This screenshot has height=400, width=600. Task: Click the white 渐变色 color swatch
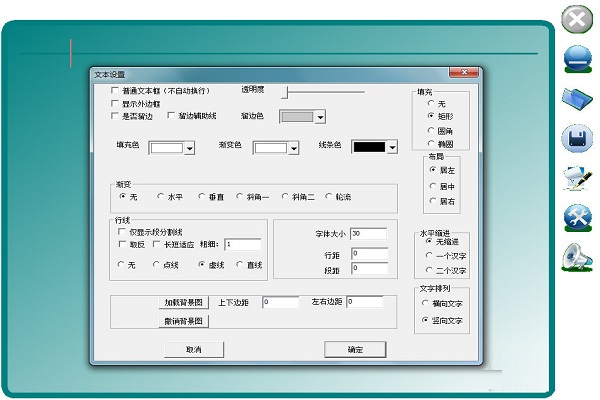[271, 148]
